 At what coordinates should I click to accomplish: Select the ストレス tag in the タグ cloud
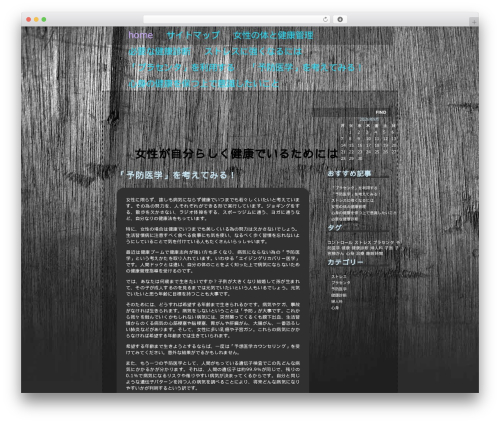[363, 242]
